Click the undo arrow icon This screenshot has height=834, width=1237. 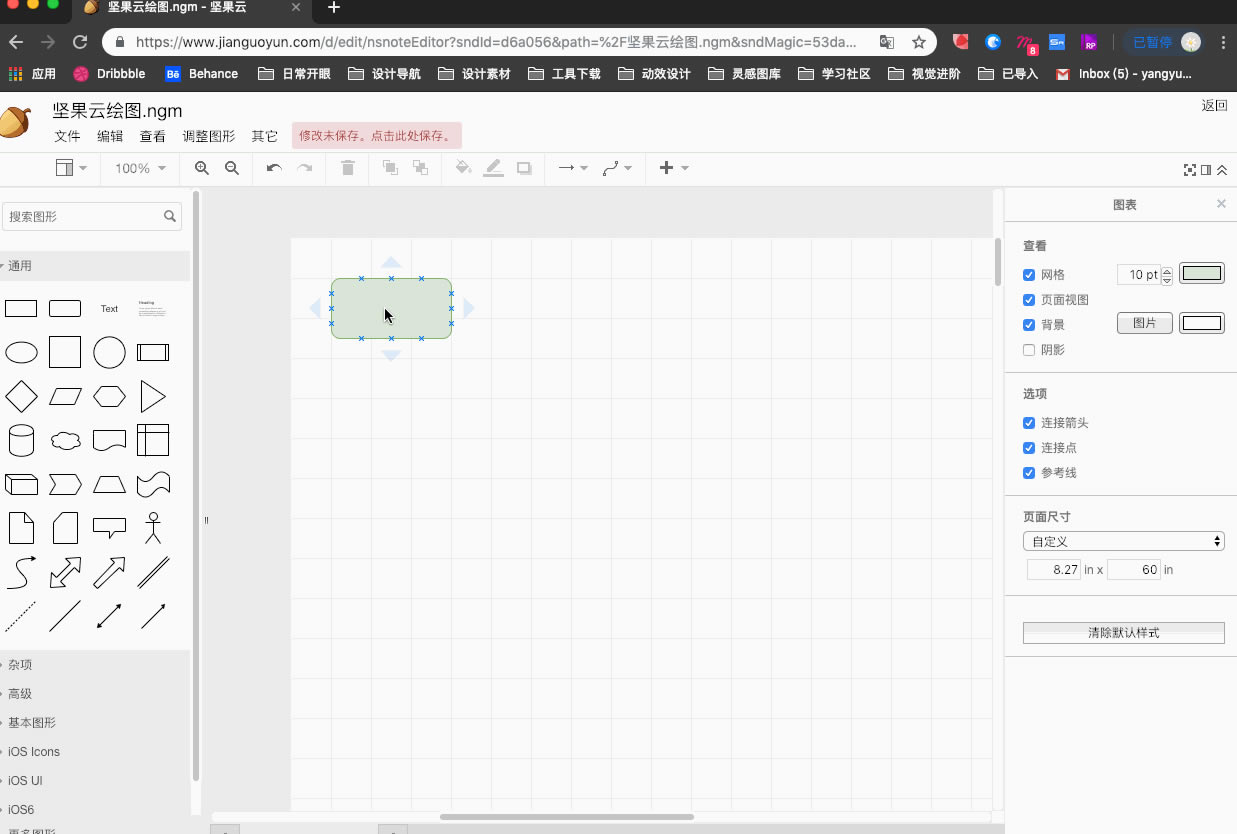click(x=274, y=168)
